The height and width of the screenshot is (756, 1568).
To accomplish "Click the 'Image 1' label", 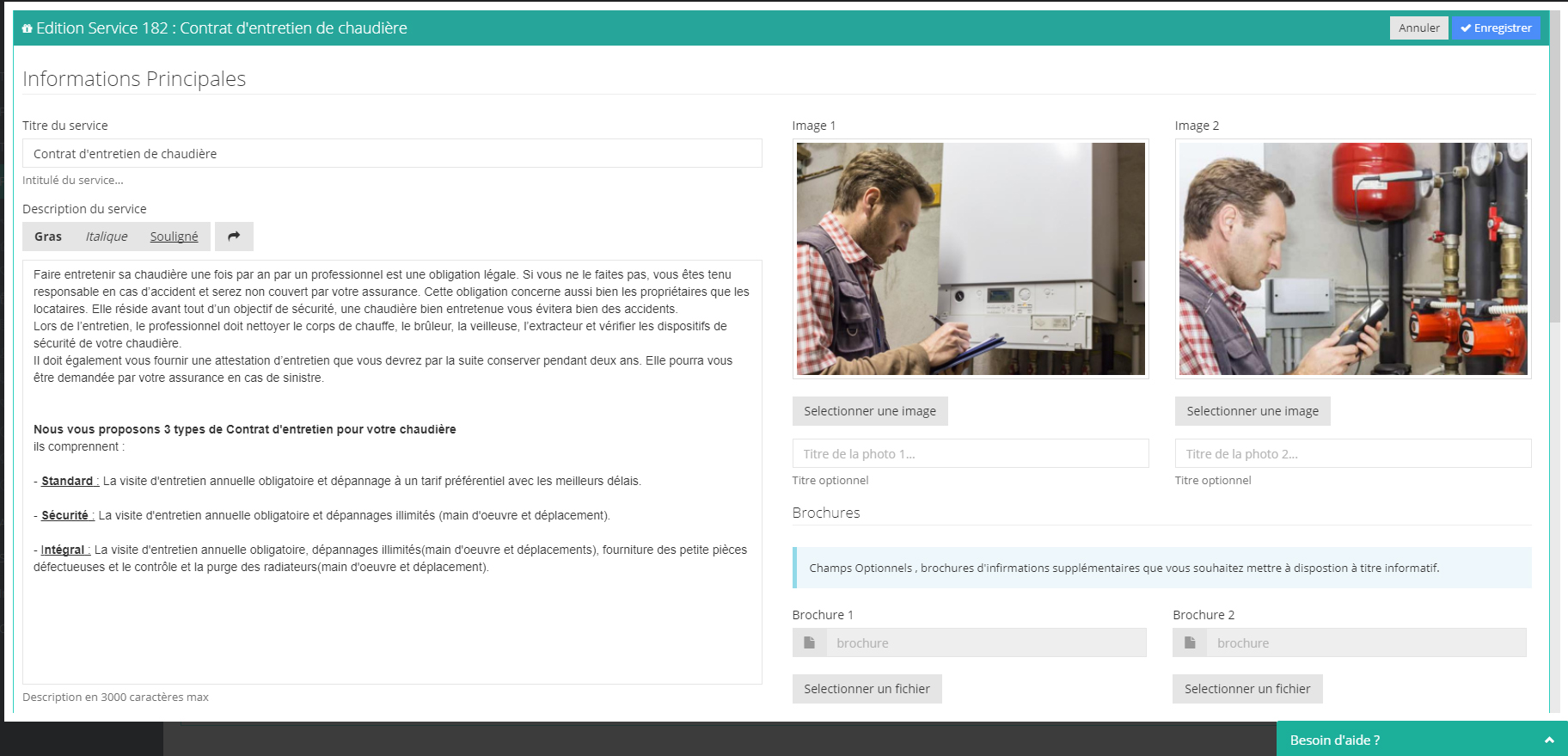I will (x=814, y=126).
